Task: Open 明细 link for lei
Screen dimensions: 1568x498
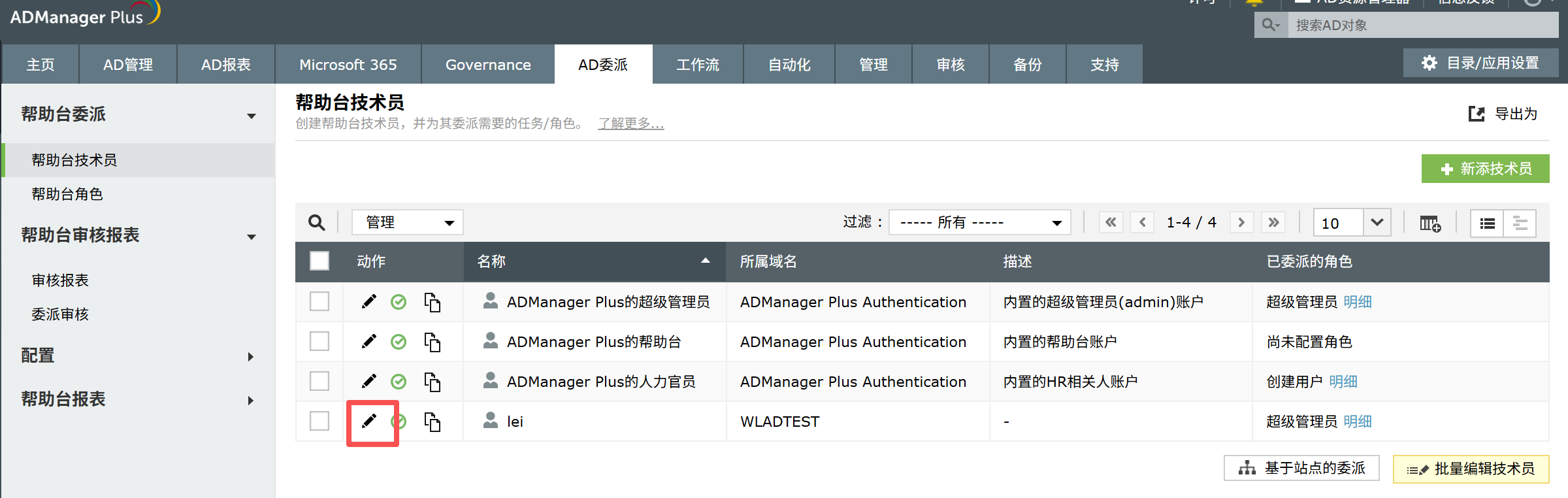Action: (1358, 421)
